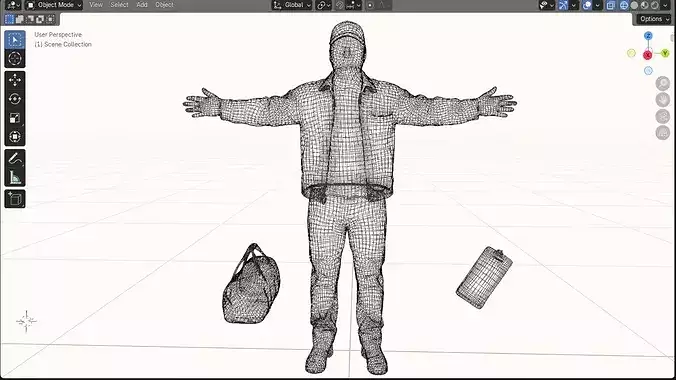Click the green Y axis gizmo

(x=665, y=53)
